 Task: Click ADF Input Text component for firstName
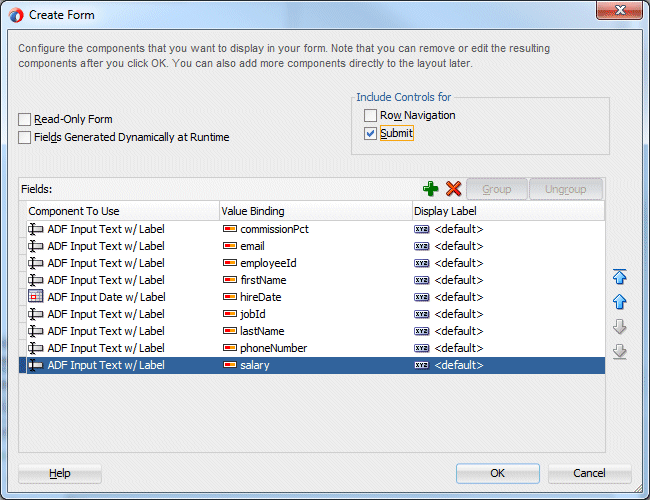tap(106, 280)
